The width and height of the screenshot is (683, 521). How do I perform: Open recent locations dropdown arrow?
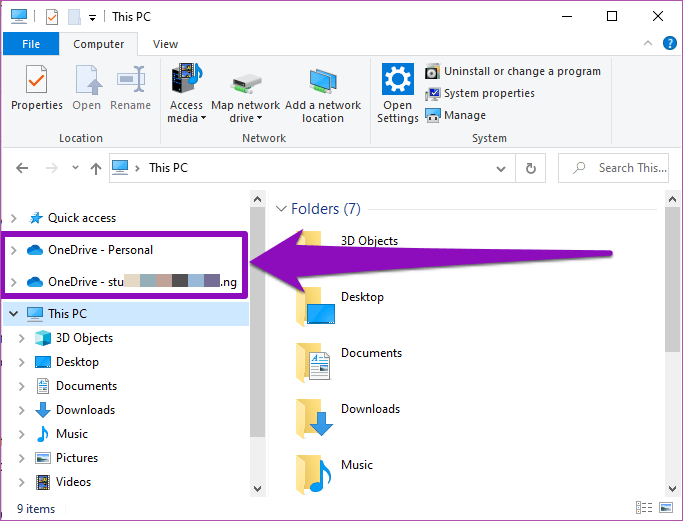point(75,168)
